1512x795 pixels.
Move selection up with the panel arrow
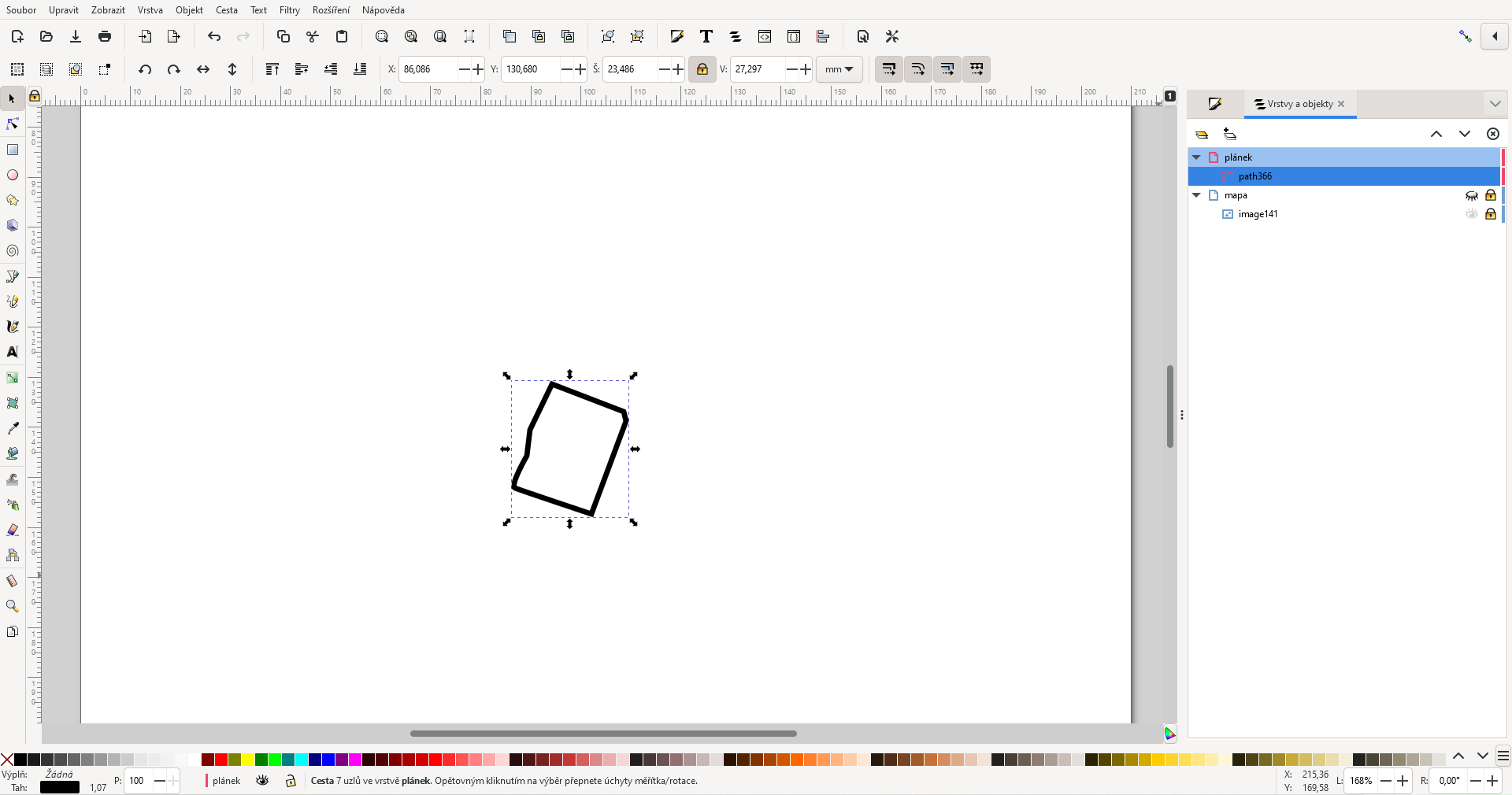click(x=1436, y=134)
